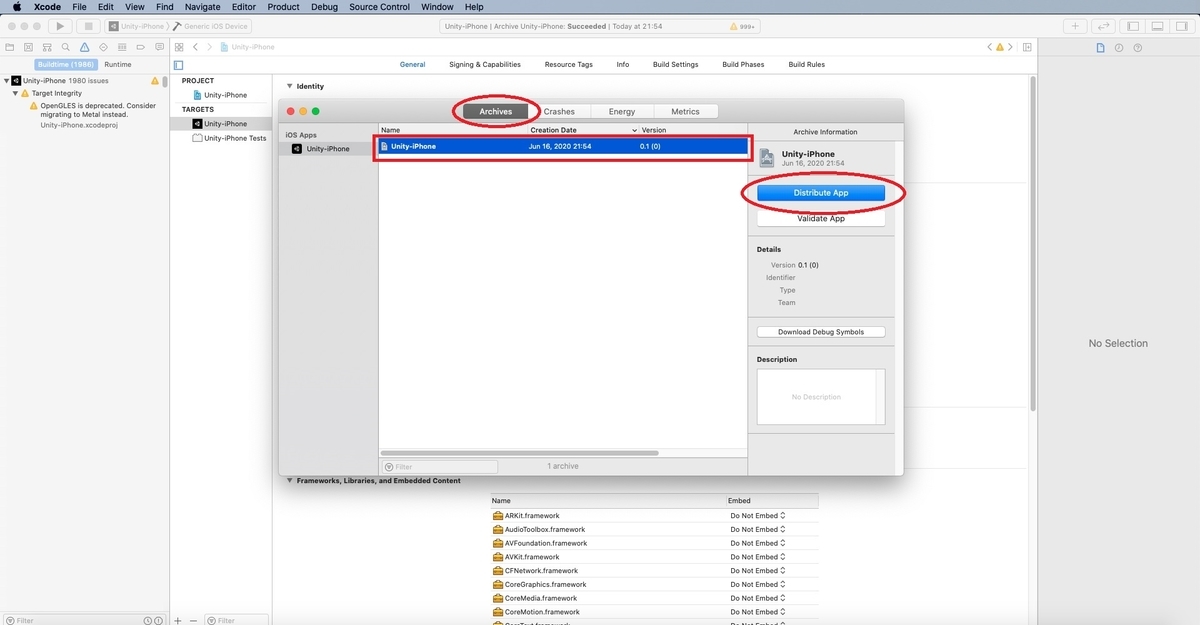Open the Xcode menu in menu bar
This screenshot has width=1200, height=625.
(47, 7)
